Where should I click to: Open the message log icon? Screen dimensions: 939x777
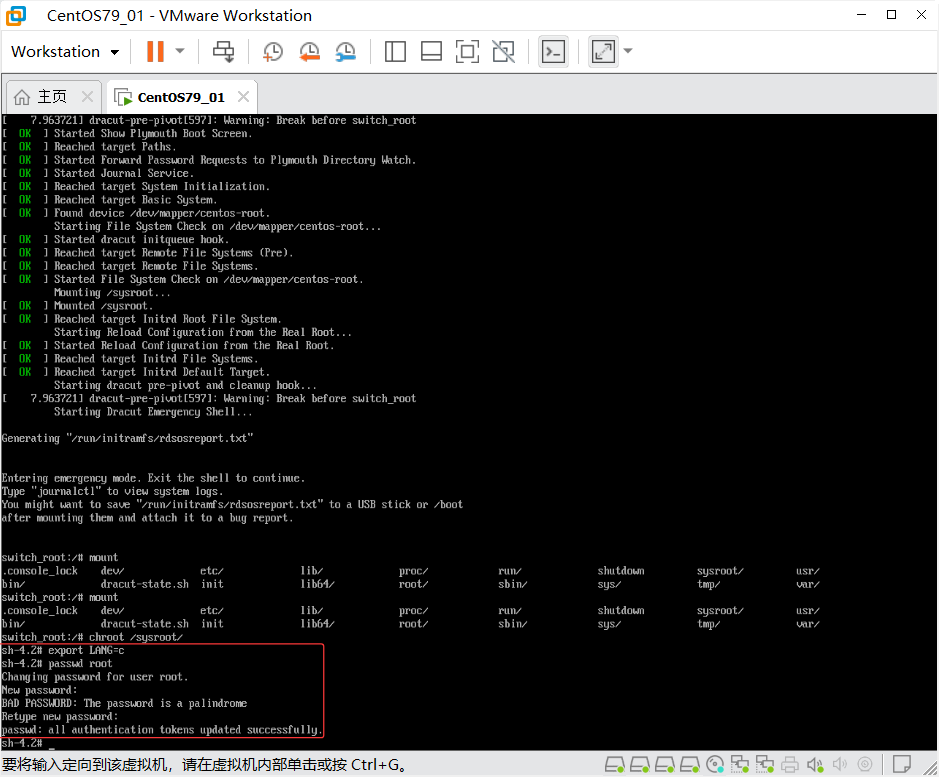[x=901, y=764]
